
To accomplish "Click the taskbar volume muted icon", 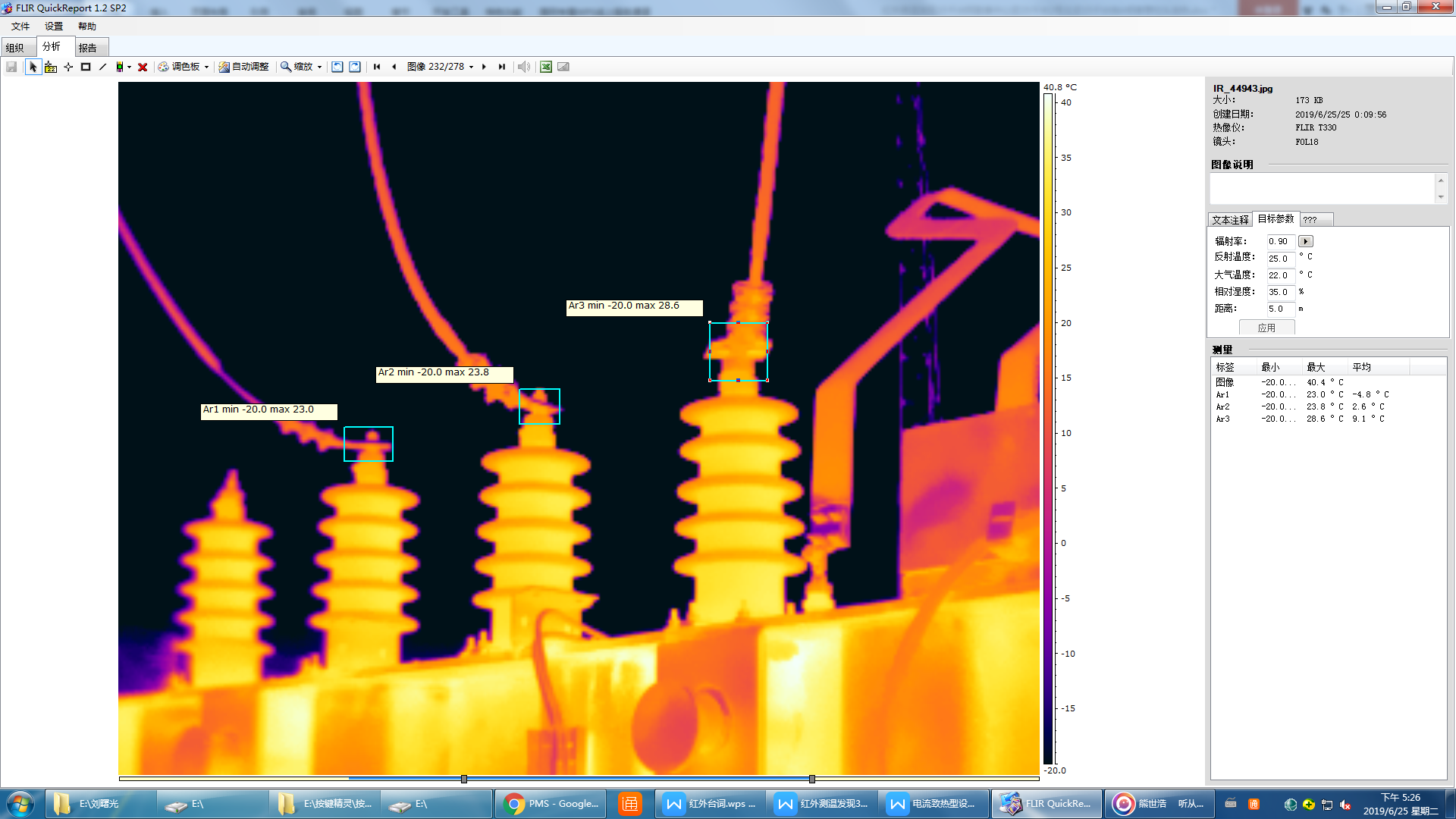I will [1345, 805].
